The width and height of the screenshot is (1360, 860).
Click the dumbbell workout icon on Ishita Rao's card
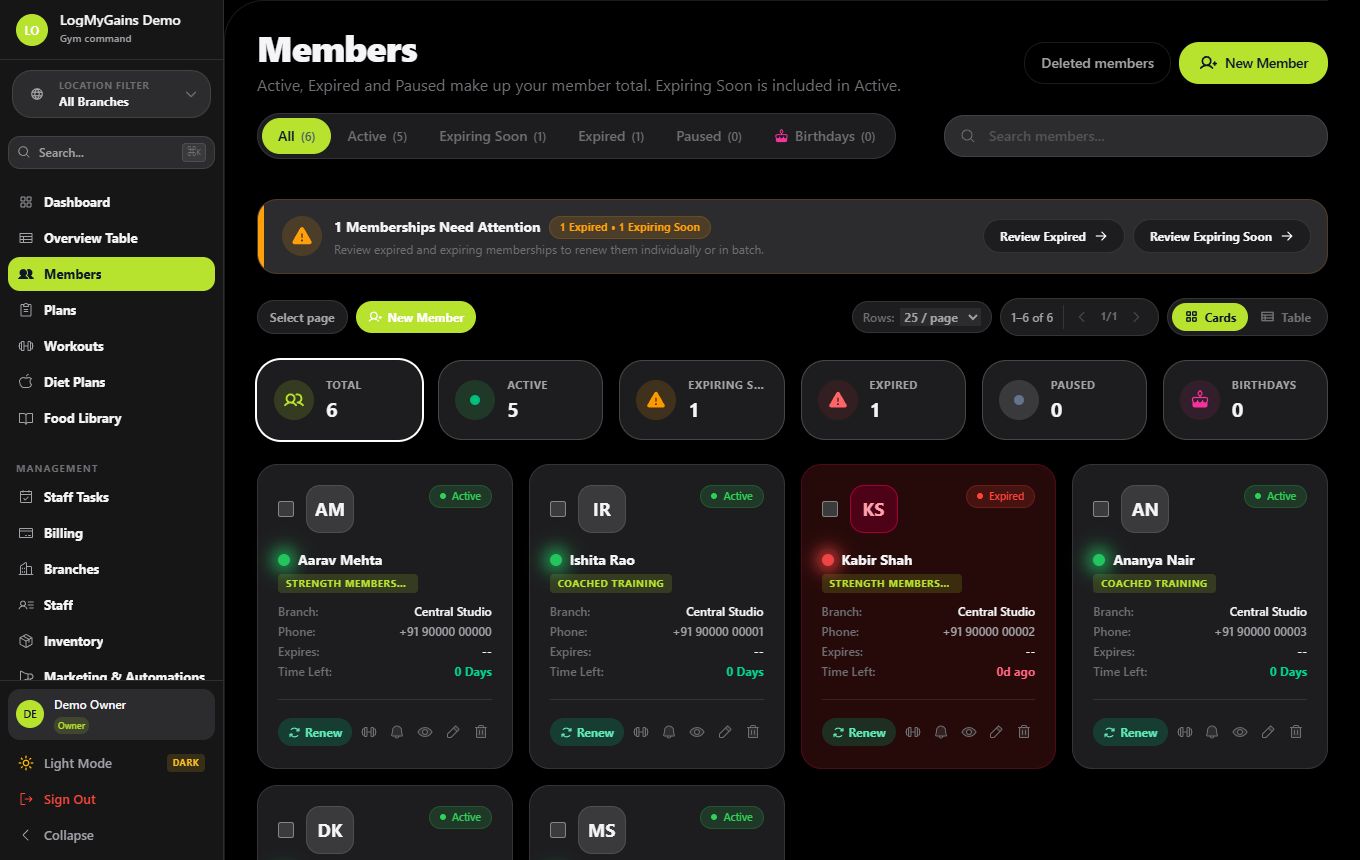pyautogui.click(x=641, y=732)
